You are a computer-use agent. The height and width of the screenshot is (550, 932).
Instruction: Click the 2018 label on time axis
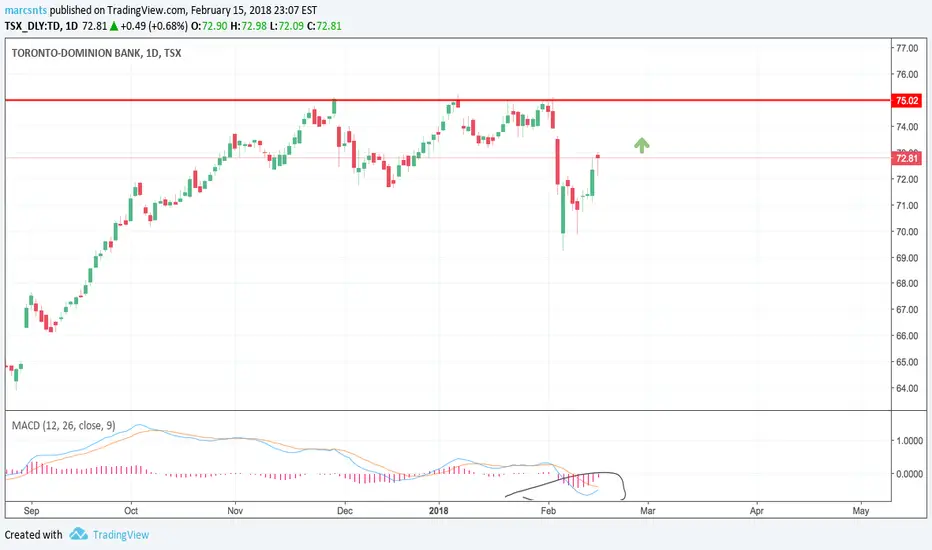pyautogui.click(x=439, y=511)
